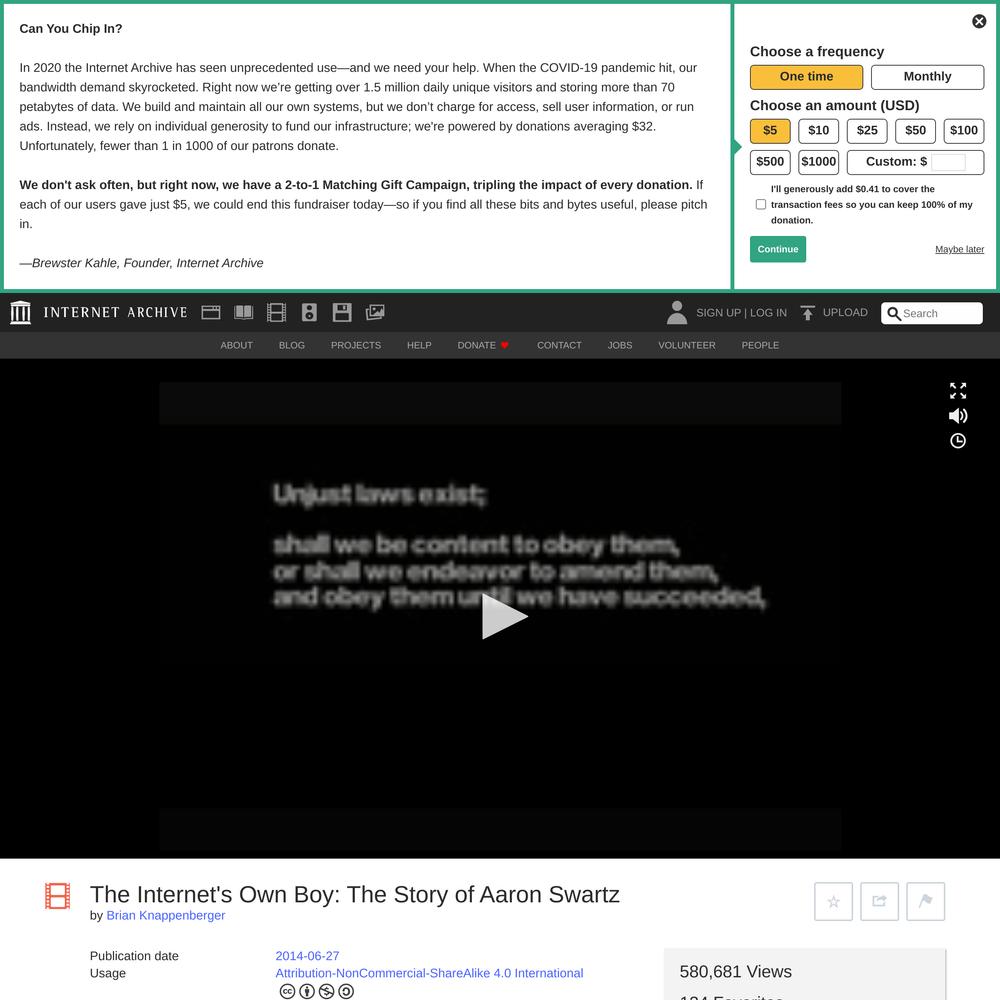1000x1000 pixels.
Task: Click the ShareAlike license icon
Action: 346,991
